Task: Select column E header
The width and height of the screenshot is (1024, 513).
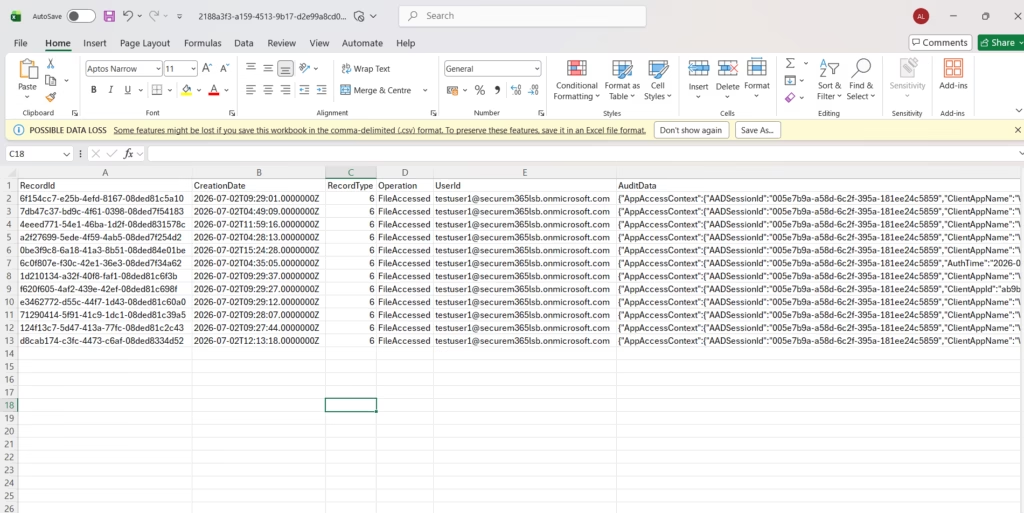Action: pyautogui.click(x=524, y=172)
